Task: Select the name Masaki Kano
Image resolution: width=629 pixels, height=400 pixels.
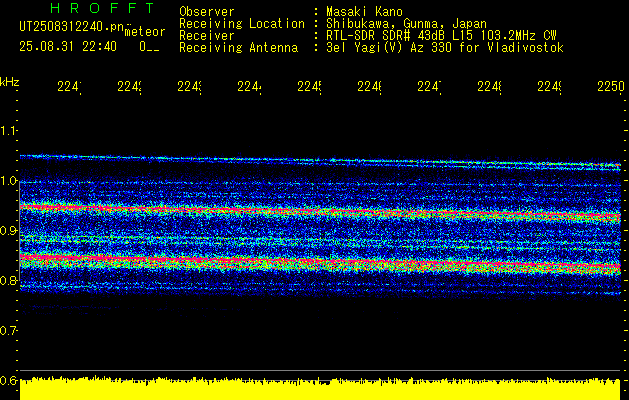Action: tap(364, 12)
